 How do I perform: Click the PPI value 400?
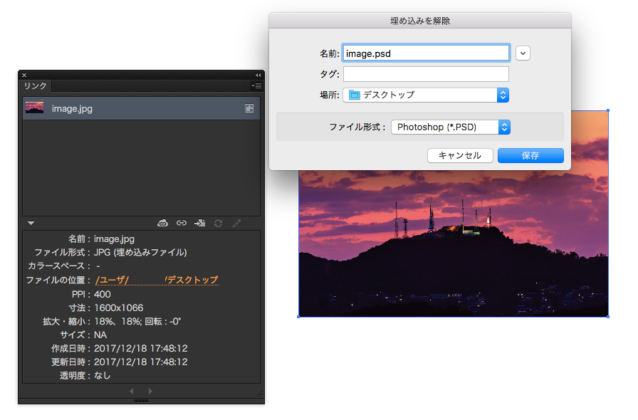103,294
